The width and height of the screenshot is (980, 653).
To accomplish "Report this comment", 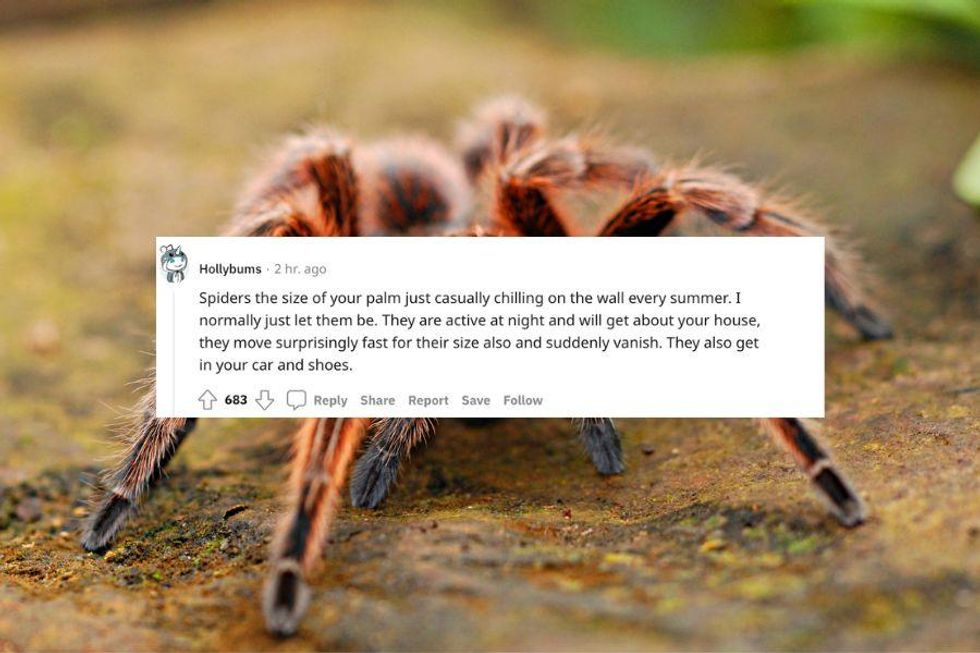I will [x=428, y=400].
